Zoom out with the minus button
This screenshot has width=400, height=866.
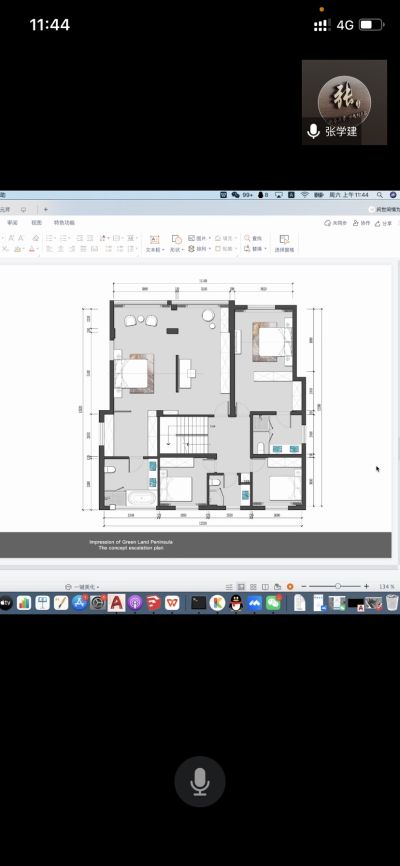click(x=303, y=587)
